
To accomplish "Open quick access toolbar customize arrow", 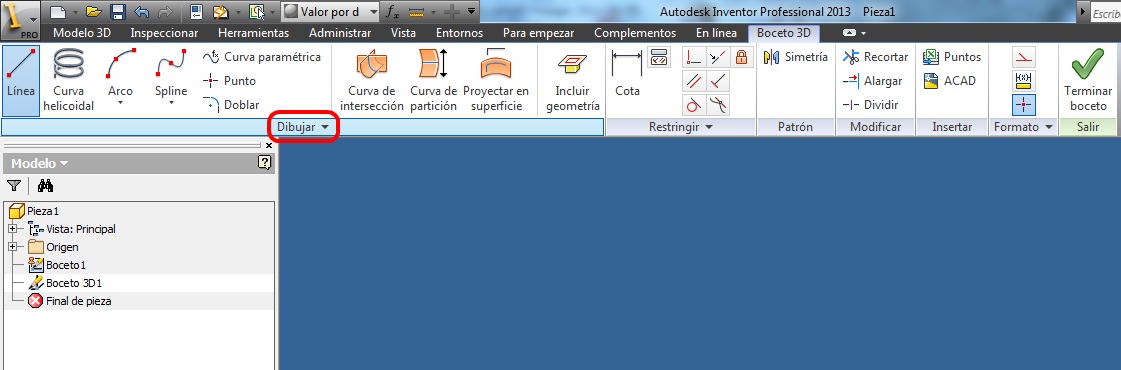I will 471,11.
